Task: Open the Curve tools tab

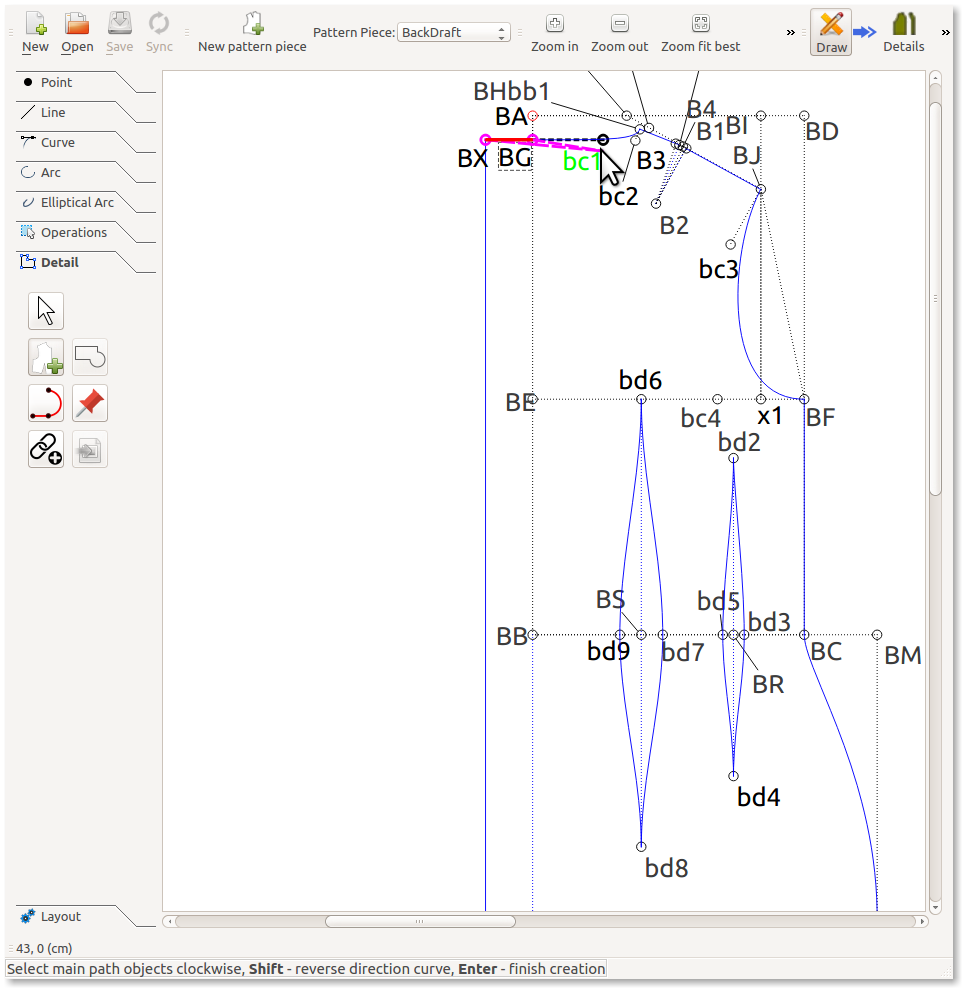Action: 58,143
